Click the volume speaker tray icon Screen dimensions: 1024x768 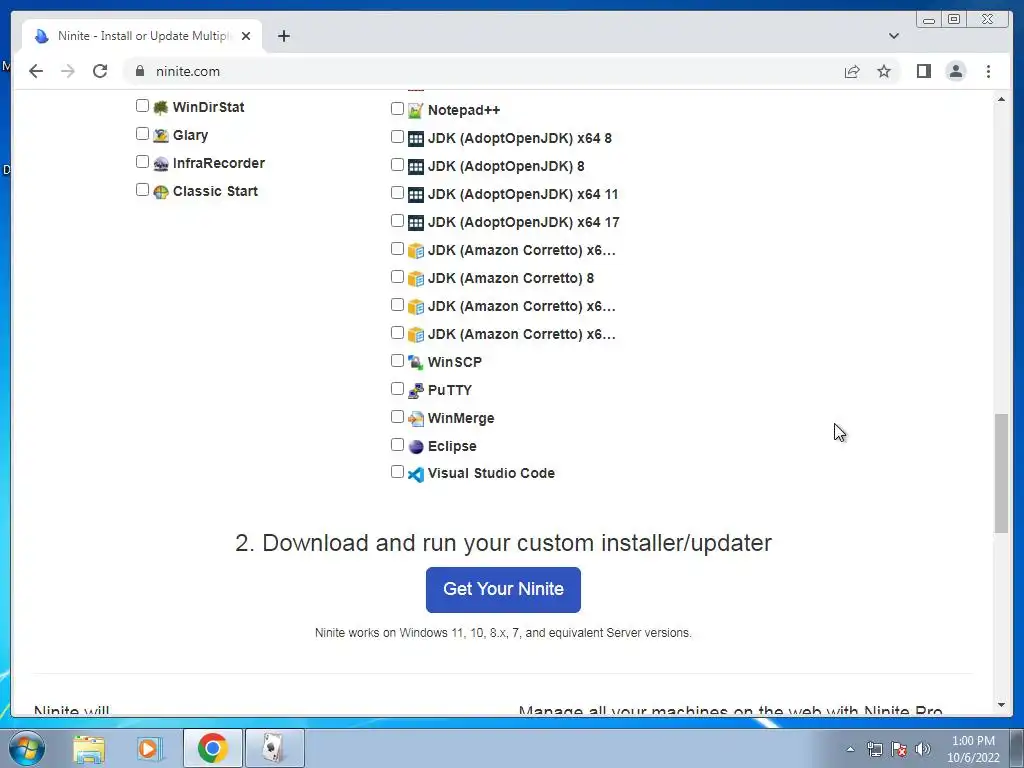(922, 749)
